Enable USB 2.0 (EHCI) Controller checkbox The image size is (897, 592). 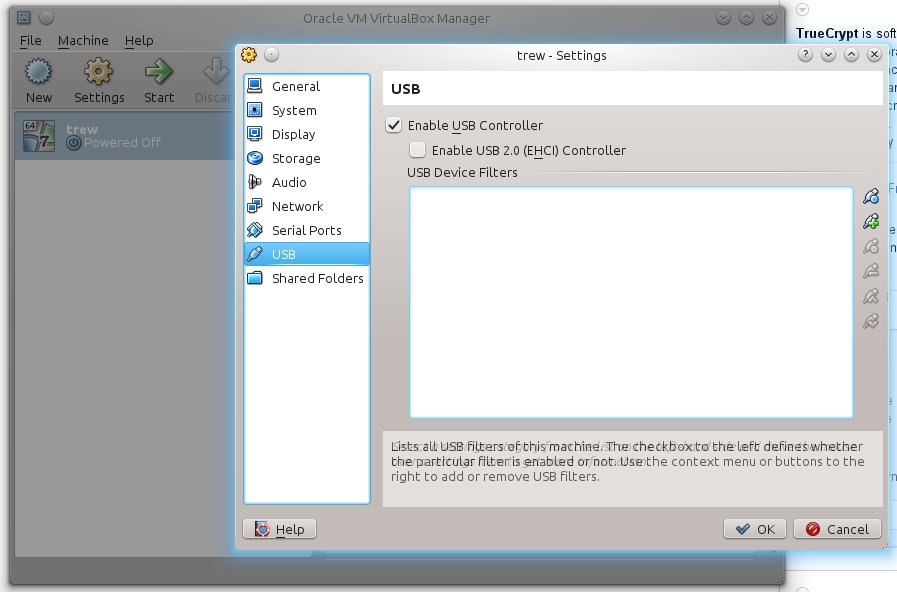click(418, 150)
